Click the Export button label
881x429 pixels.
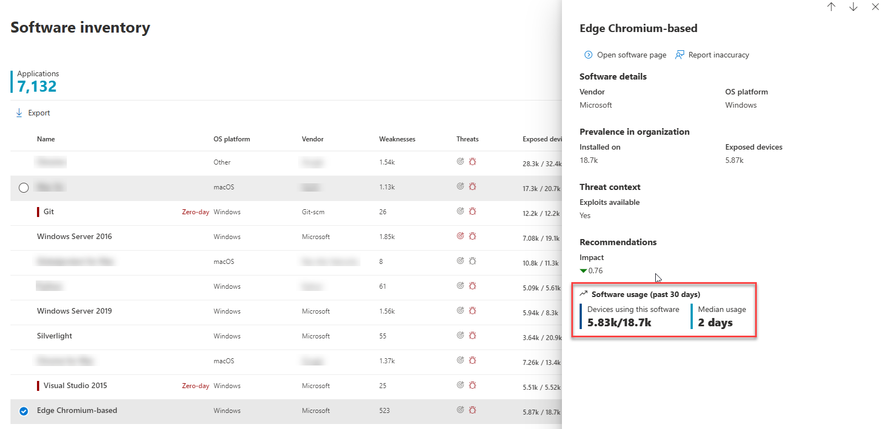point(39,113)
